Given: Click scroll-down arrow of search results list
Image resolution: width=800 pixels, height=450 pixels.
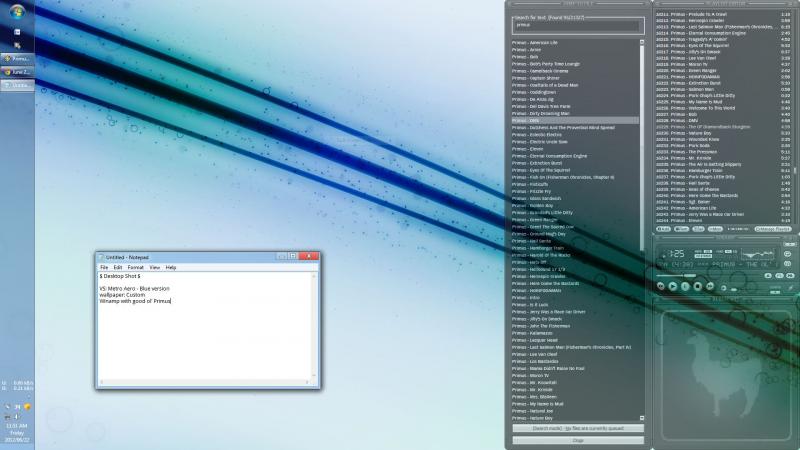Looking at the screenshot, I should pos(642,418).
